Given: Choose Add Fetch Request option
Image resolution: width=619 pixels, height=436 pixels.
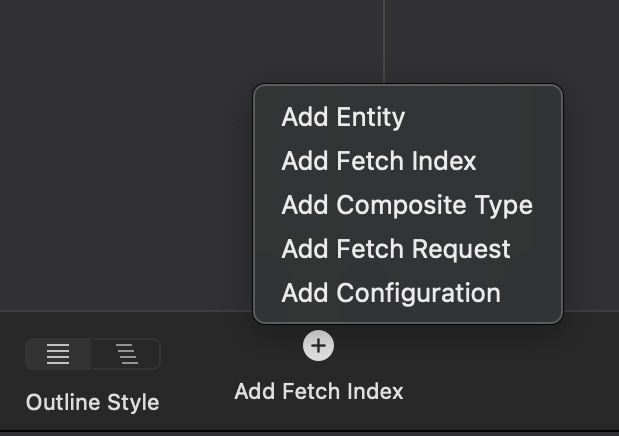Looking at the screenshot, I should pyautogui.click(x=408, y=249).
